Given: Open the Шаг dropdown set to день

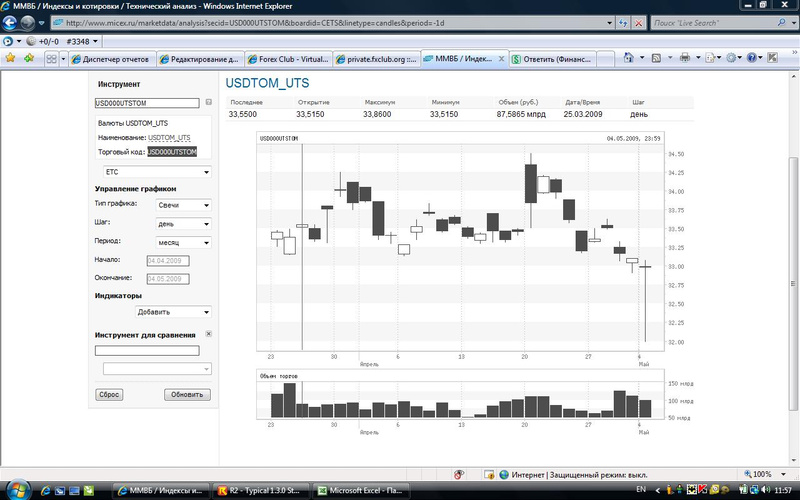Looking at the screenshot, I should 184,223.
